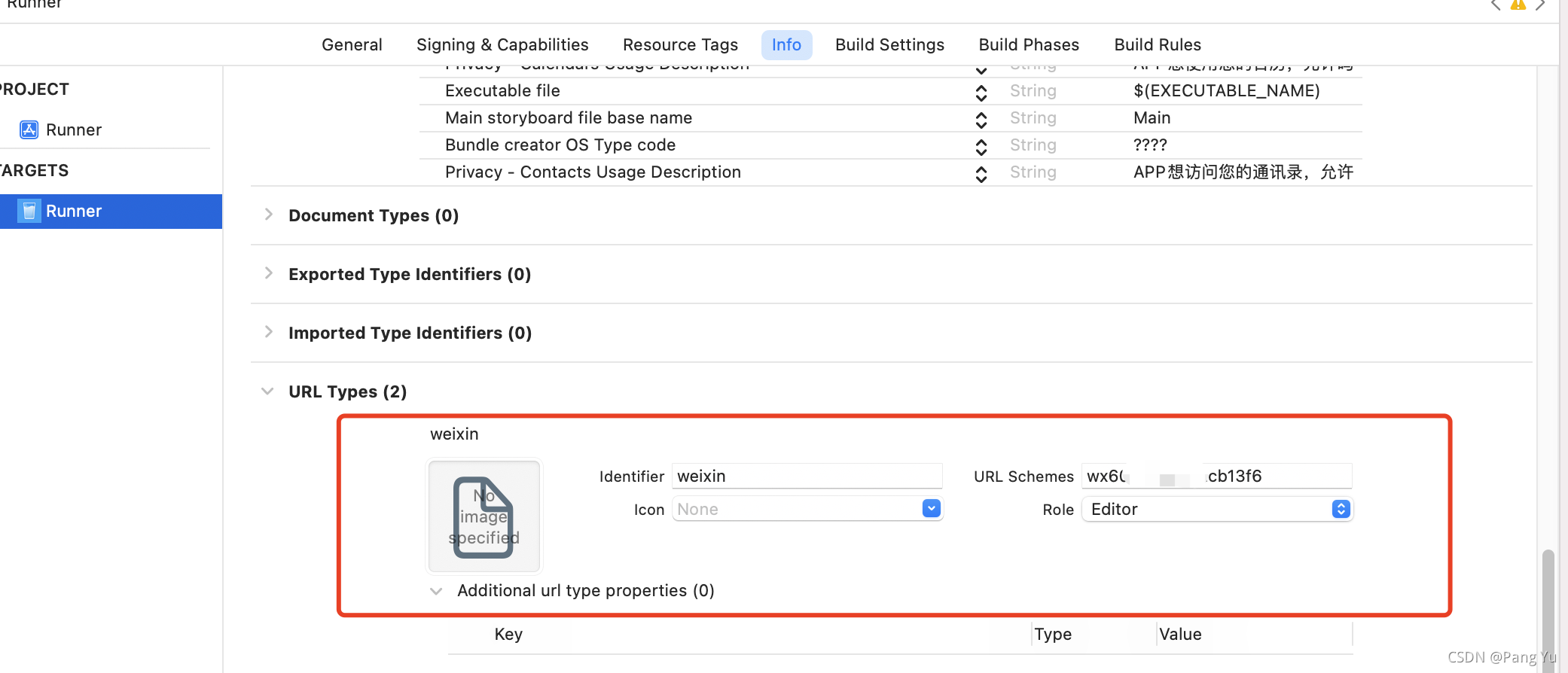
Task: Open the General tab
Action: point(352,45)
